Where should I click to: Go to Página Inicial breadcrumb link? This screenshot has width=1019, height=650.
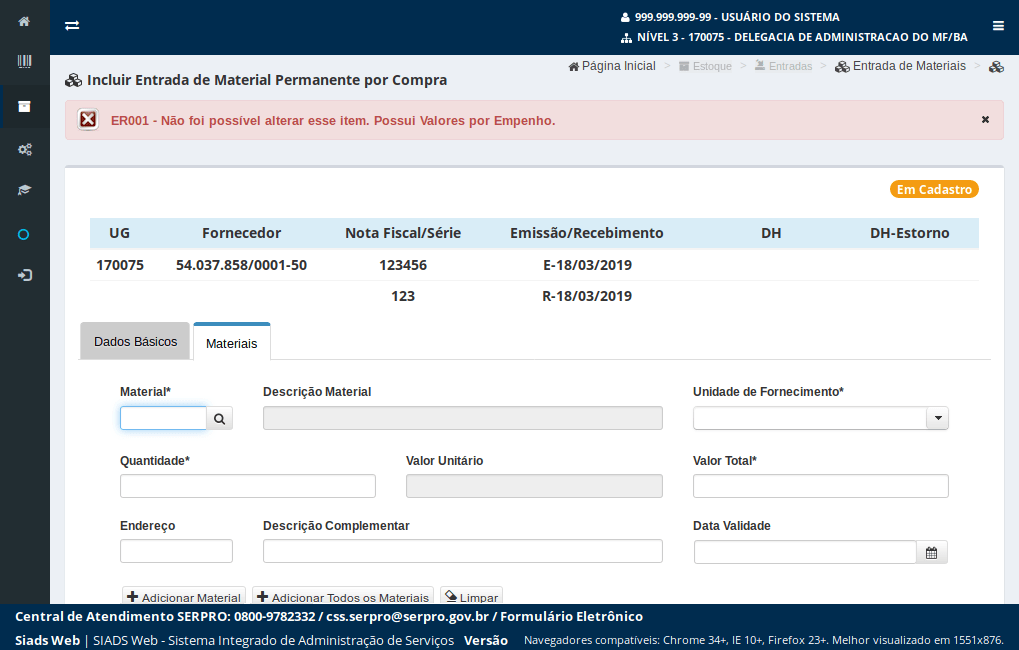point(612,66)
